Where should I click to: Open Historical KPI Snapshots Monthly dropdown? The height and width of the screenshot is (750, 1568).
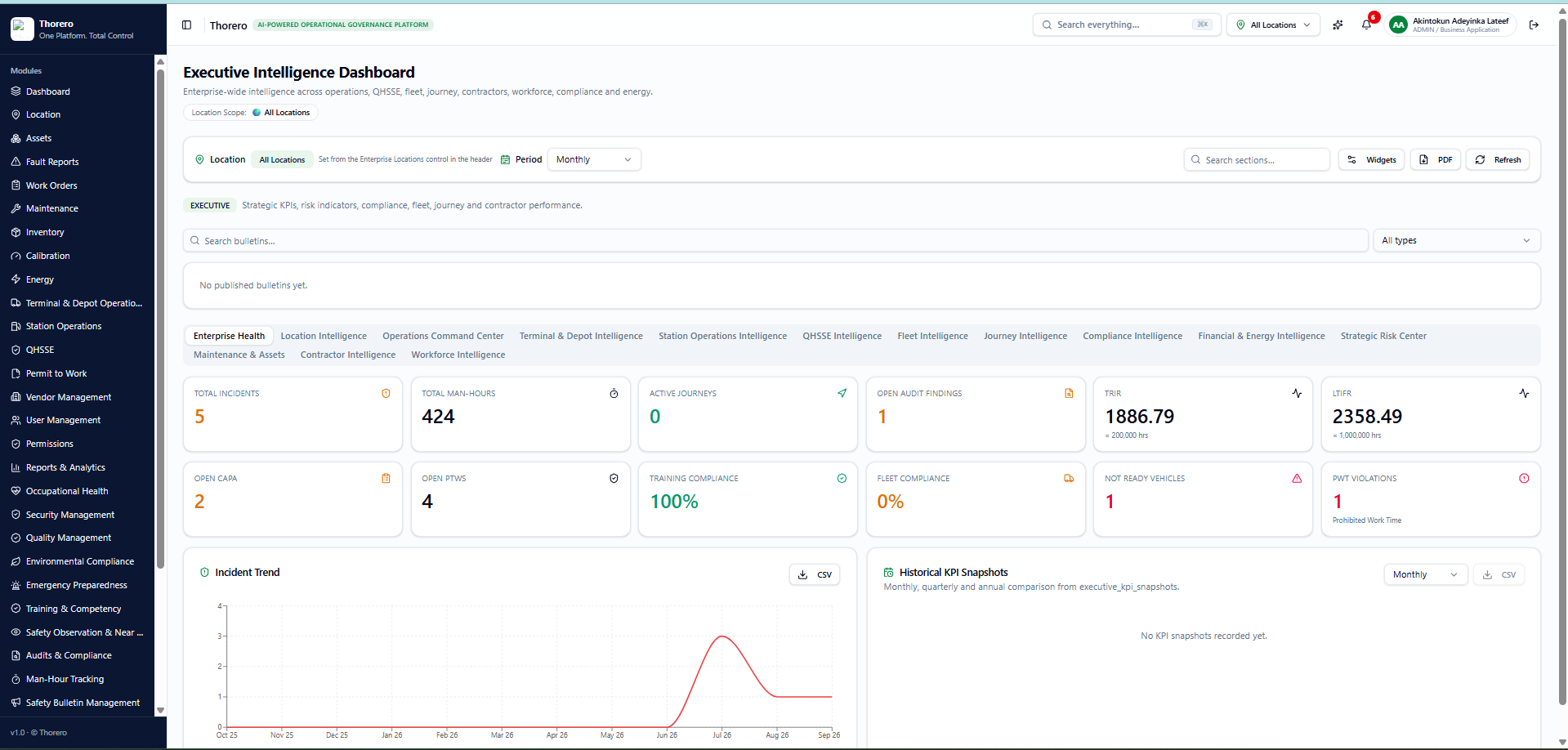[1425, 574]
